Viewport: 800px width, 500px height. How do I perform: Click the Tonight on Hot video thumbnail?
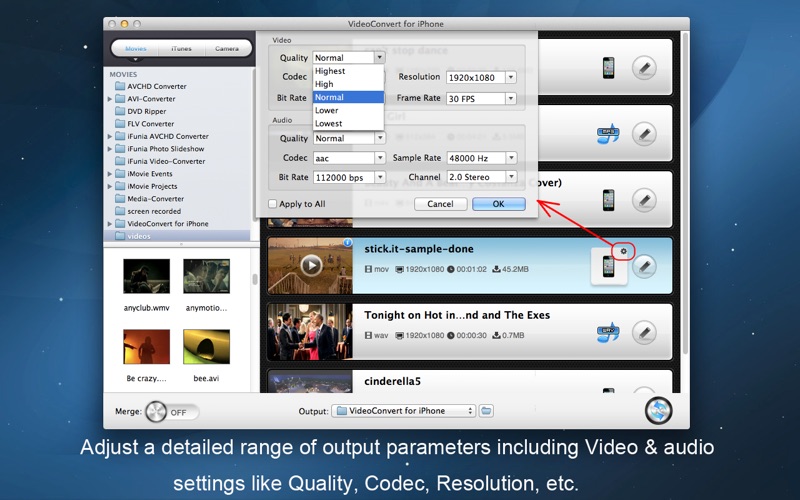pyautogui.click(x=310, y=332)
